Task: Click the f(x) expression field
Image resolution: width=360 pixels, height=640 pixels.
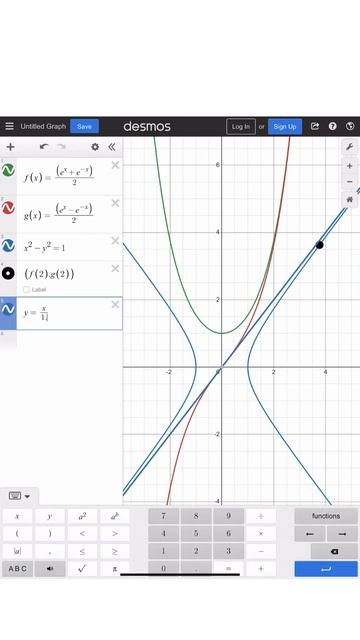Action: (x=69, y=176)
